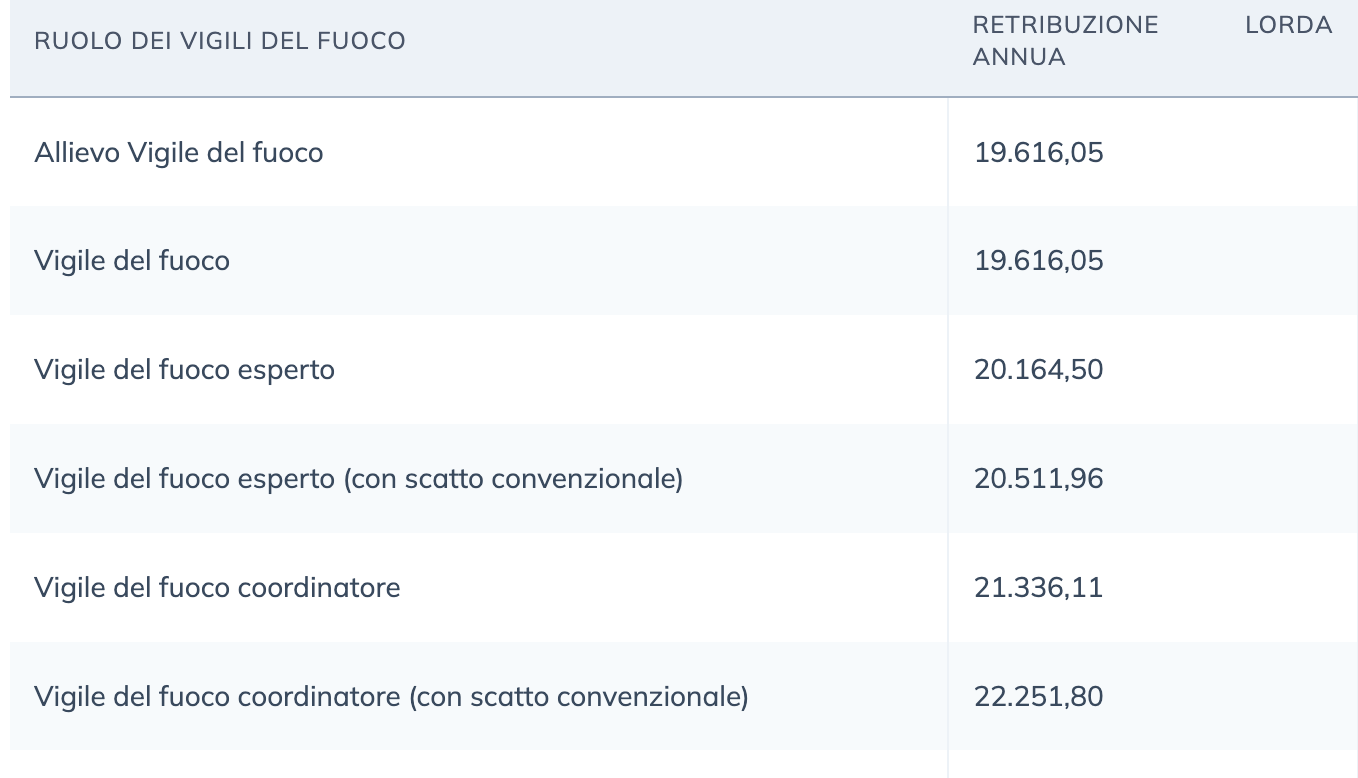The height and width of the screenshot is (778, 1358).
Task: Click the word LORDA in the header
Action: (x=1288, y=25)
